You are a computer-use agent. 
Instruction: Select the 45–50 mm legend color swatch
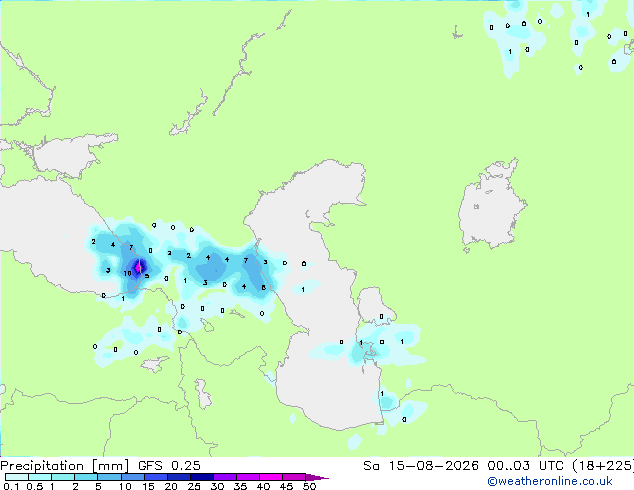(x=294, y=477)
